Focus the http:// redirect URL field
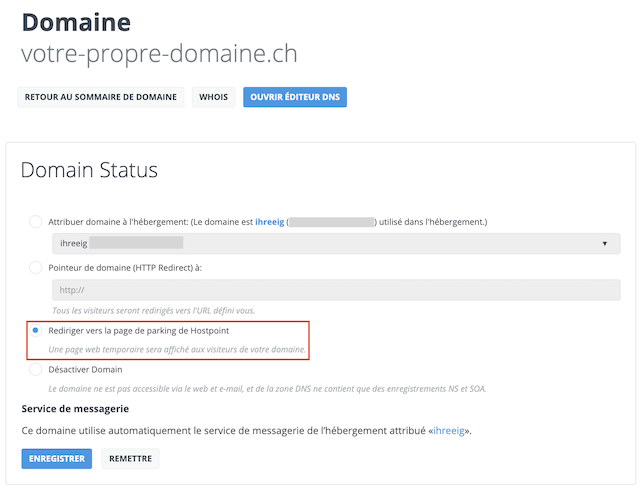This screenshot has width=640, height=490. [336, 290]
